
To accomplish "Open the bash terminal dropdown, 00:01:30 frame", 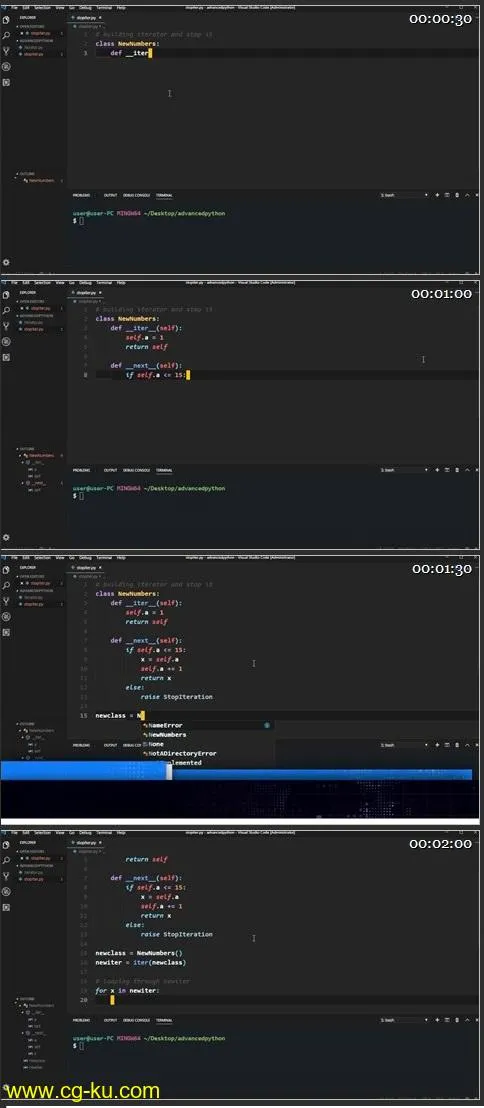I will coord(403,744).
